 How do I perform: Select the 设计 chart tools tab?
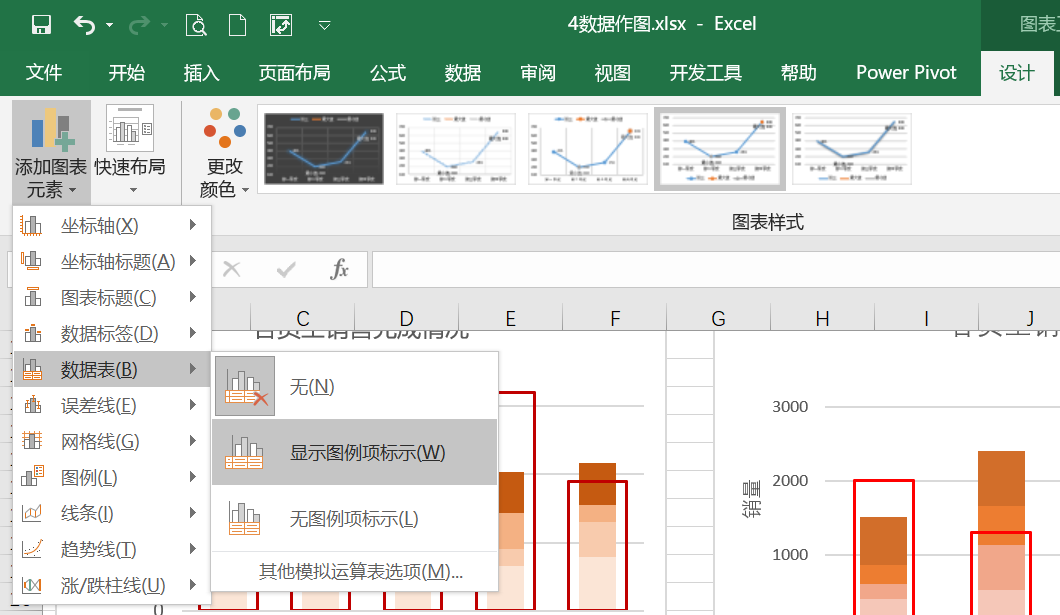[1017, 73]
